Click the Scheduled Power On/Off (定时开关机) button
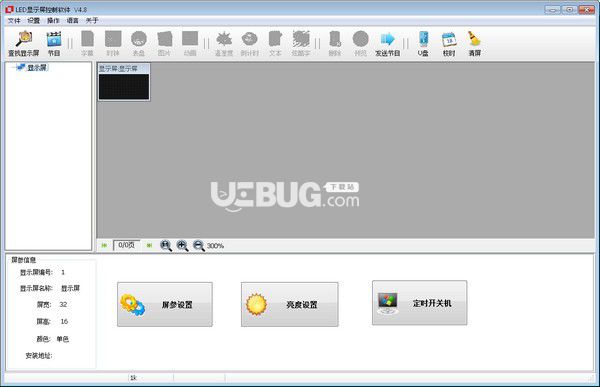 (x=419, y=303)
